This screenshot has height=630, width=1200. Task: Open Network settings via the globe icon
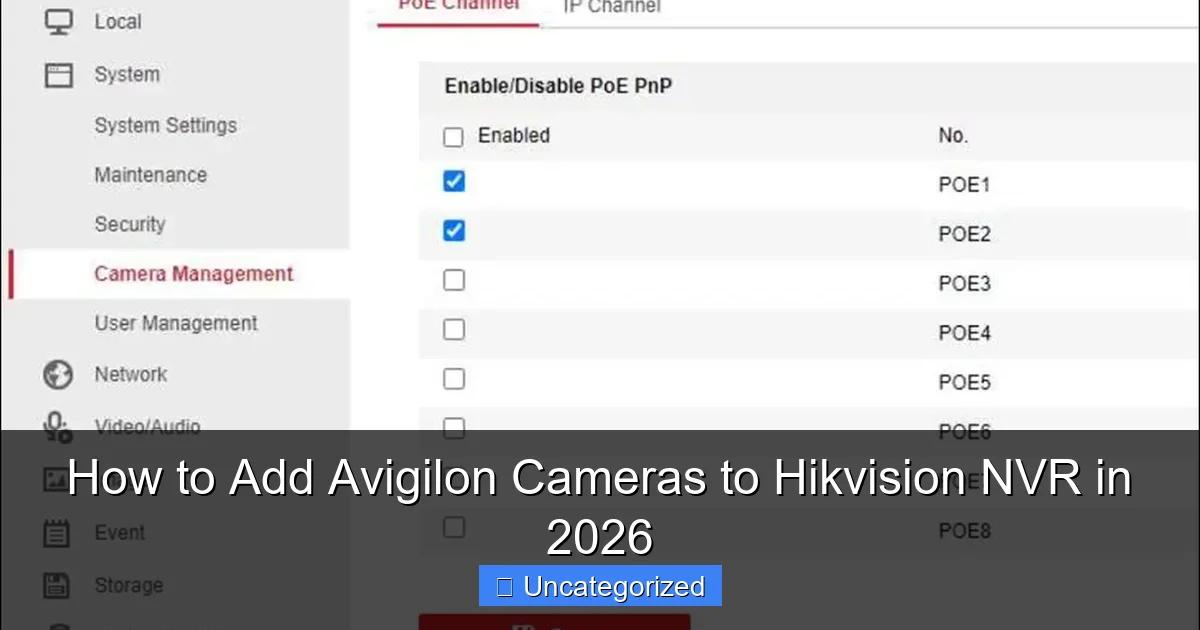tap(58, 374)
